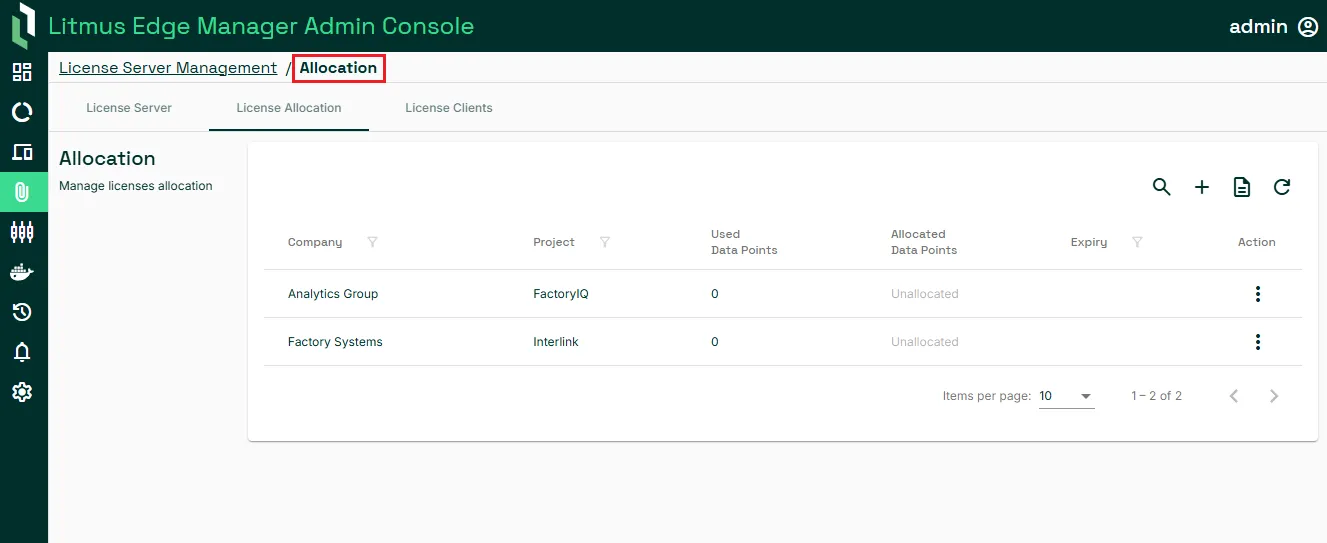Select the paperclip license icon in sidebar
1327x543 pixels.
pos(22,192)
